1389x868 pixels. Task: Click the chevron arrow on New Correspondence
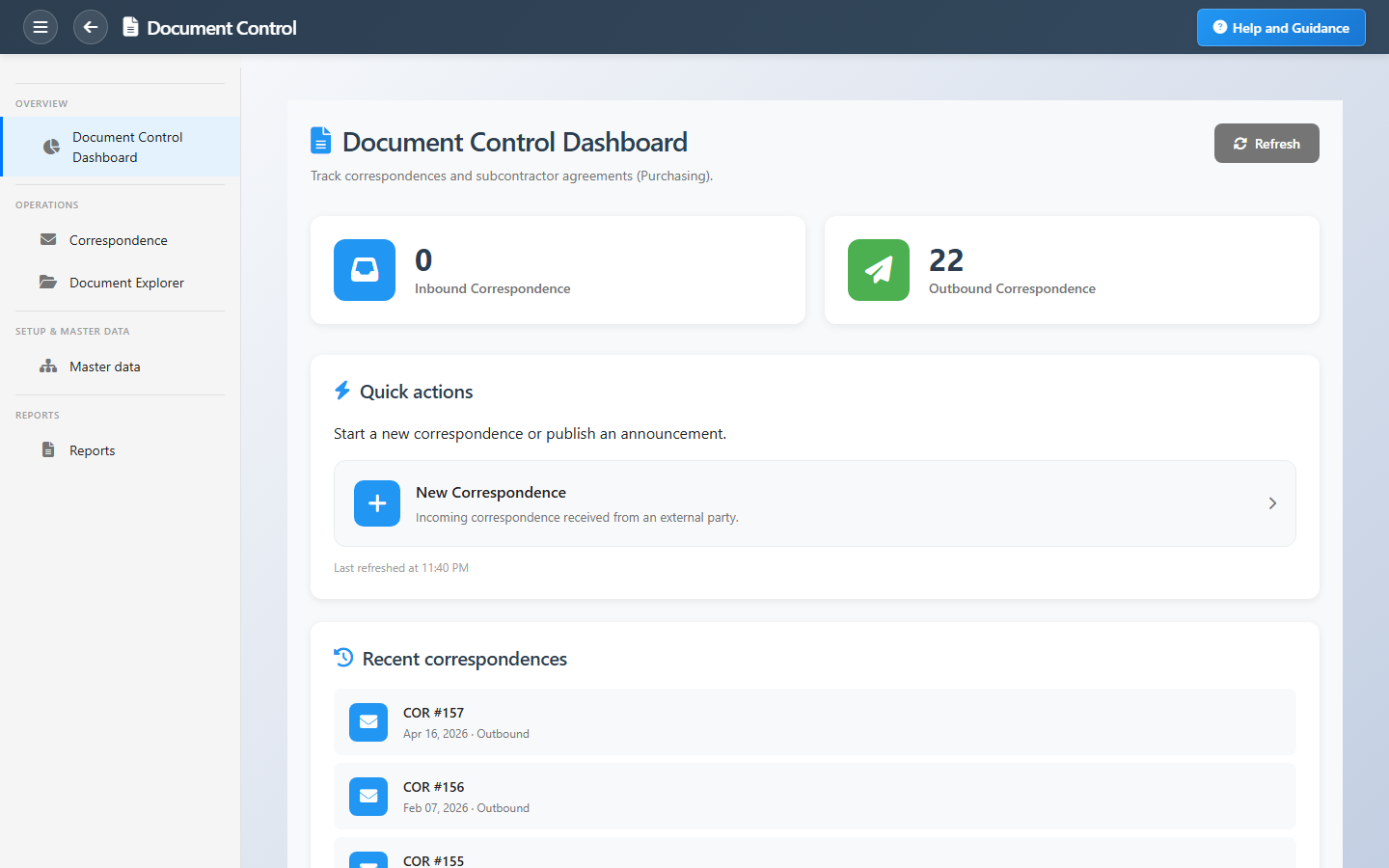coord(1272,503)
